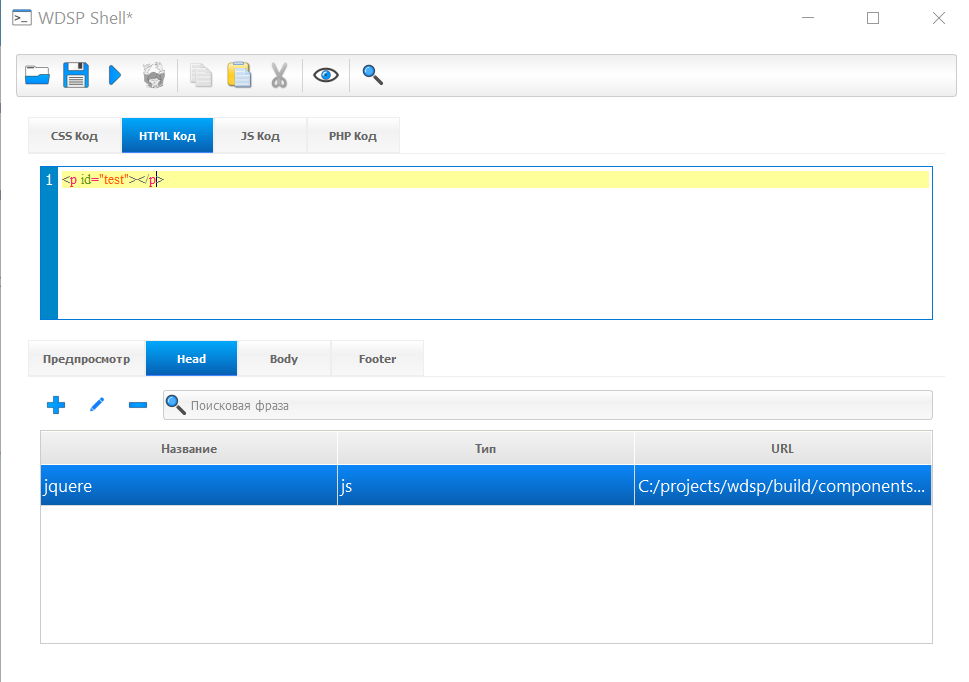Place cursor in the HTML code line 1
The height and width of the screenshot is (682, 969).
tap(494, 180)
